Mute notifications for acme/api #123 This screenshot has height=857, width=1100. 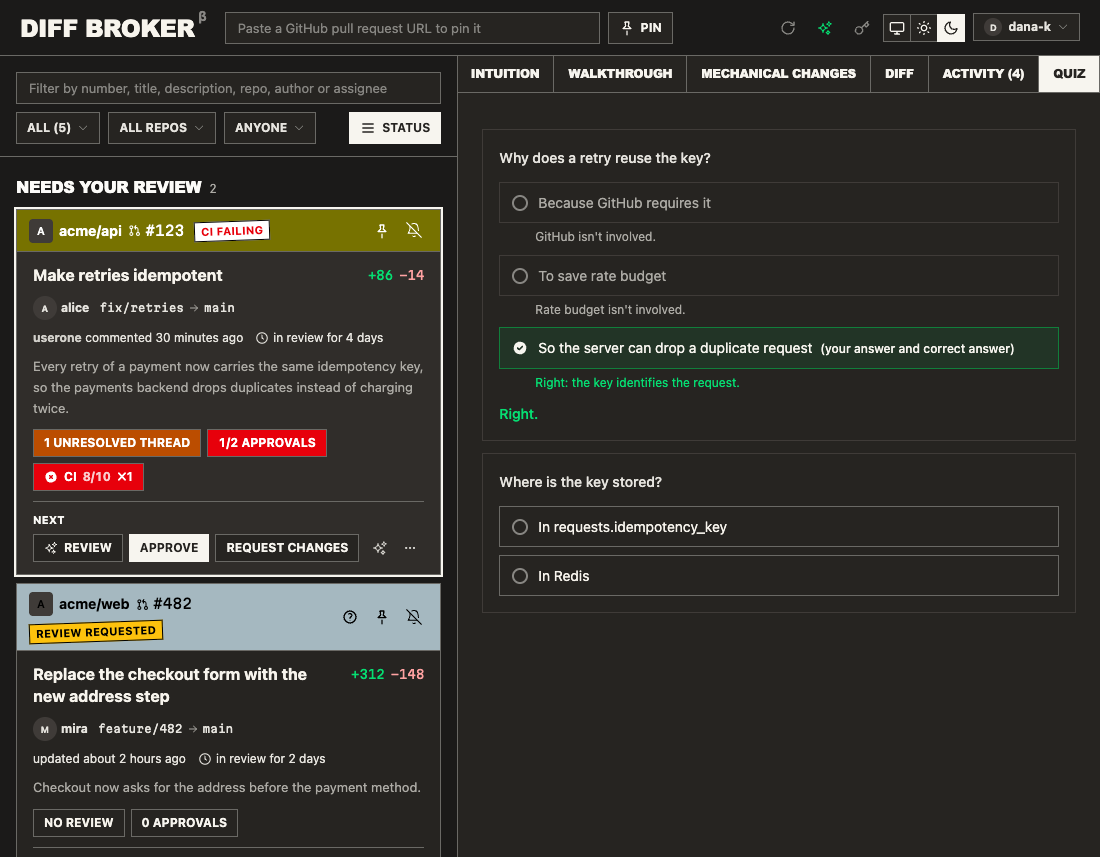pos(414,231)
